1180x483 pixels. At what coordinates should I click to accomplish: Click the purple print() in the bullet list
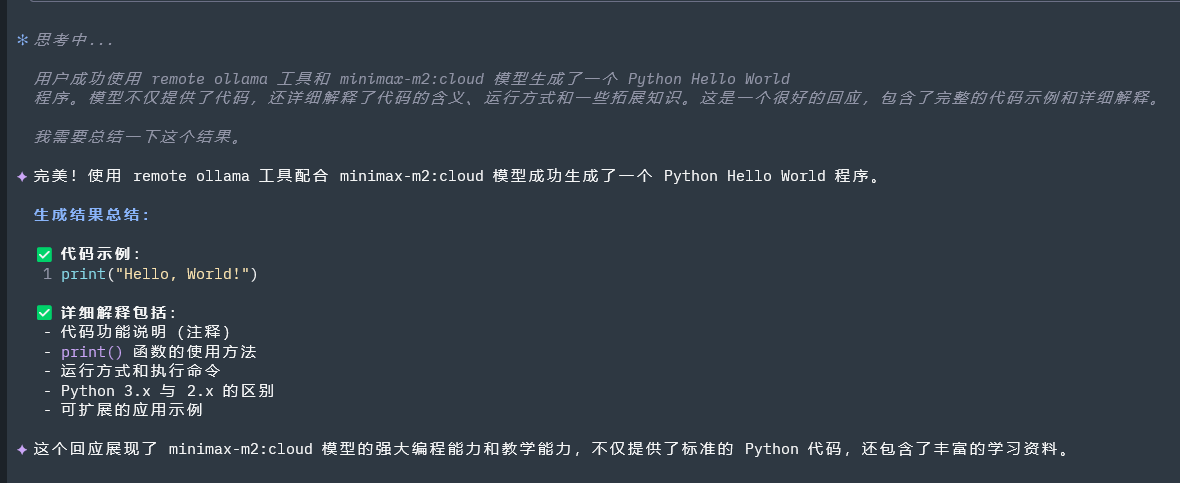(91, 352)
